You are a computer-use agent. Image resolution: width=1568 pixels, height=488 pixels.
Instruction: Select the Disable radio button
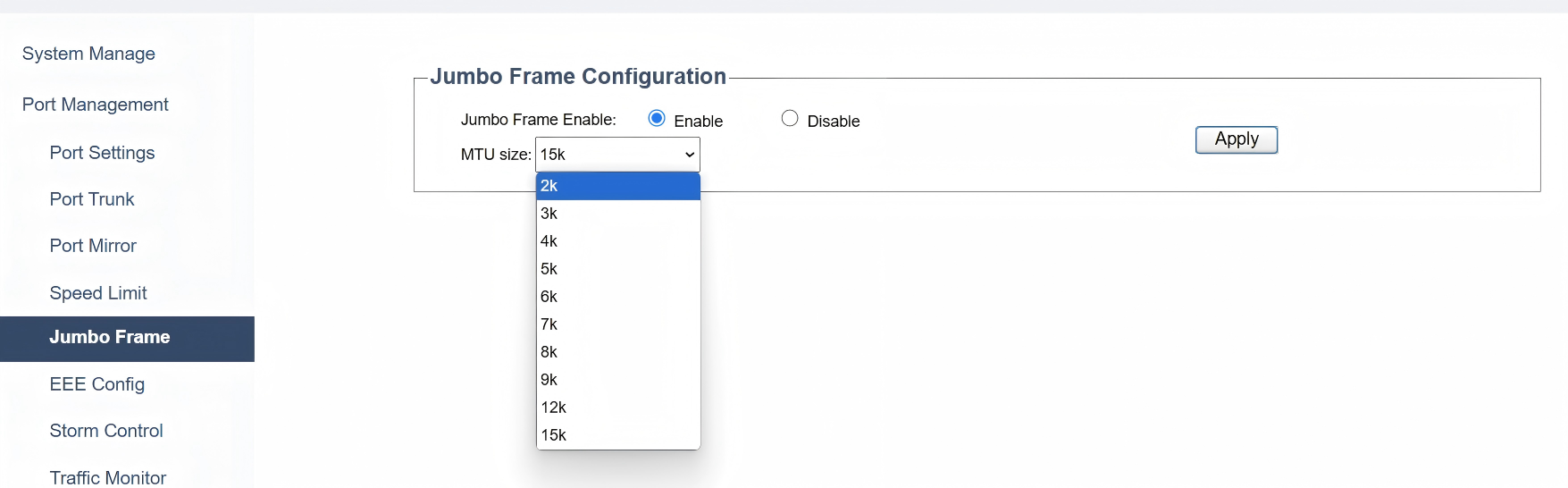point(790,119)
